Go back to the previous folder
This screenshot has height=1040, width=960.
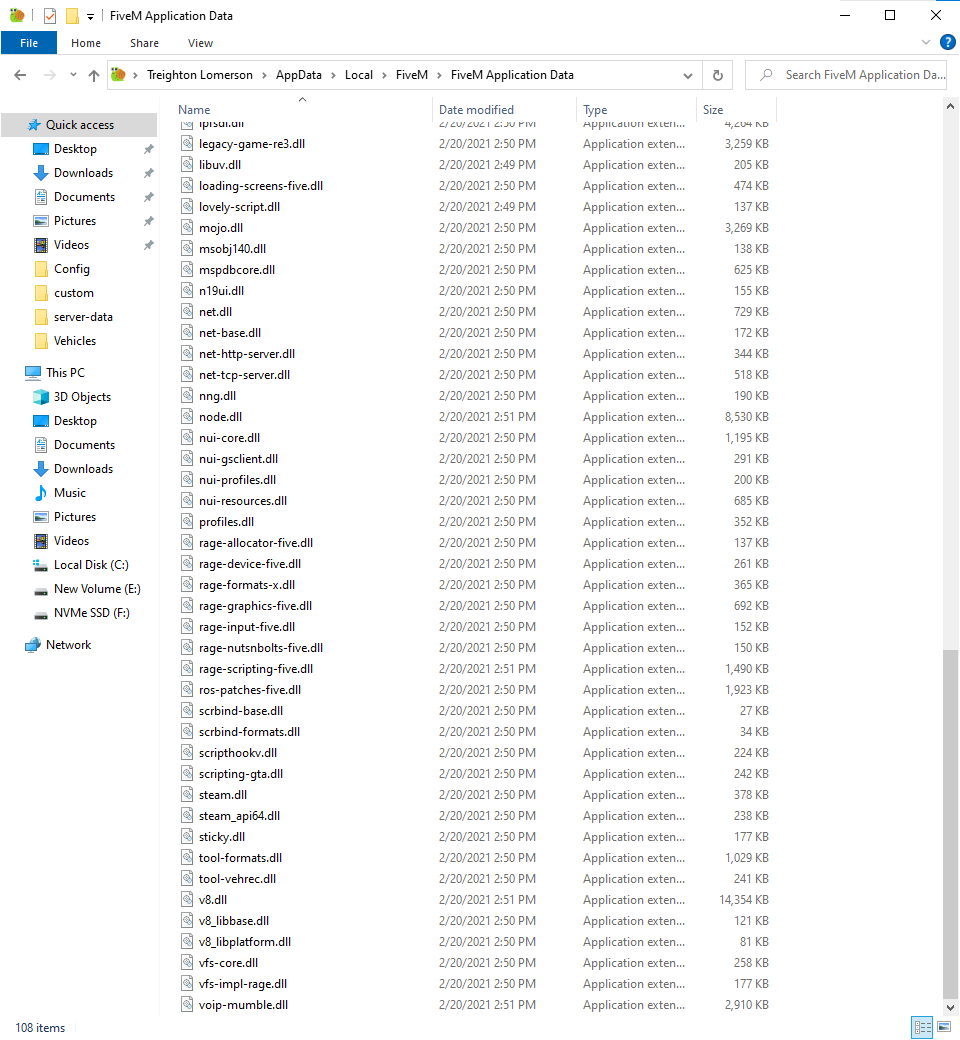click(20, 75)
